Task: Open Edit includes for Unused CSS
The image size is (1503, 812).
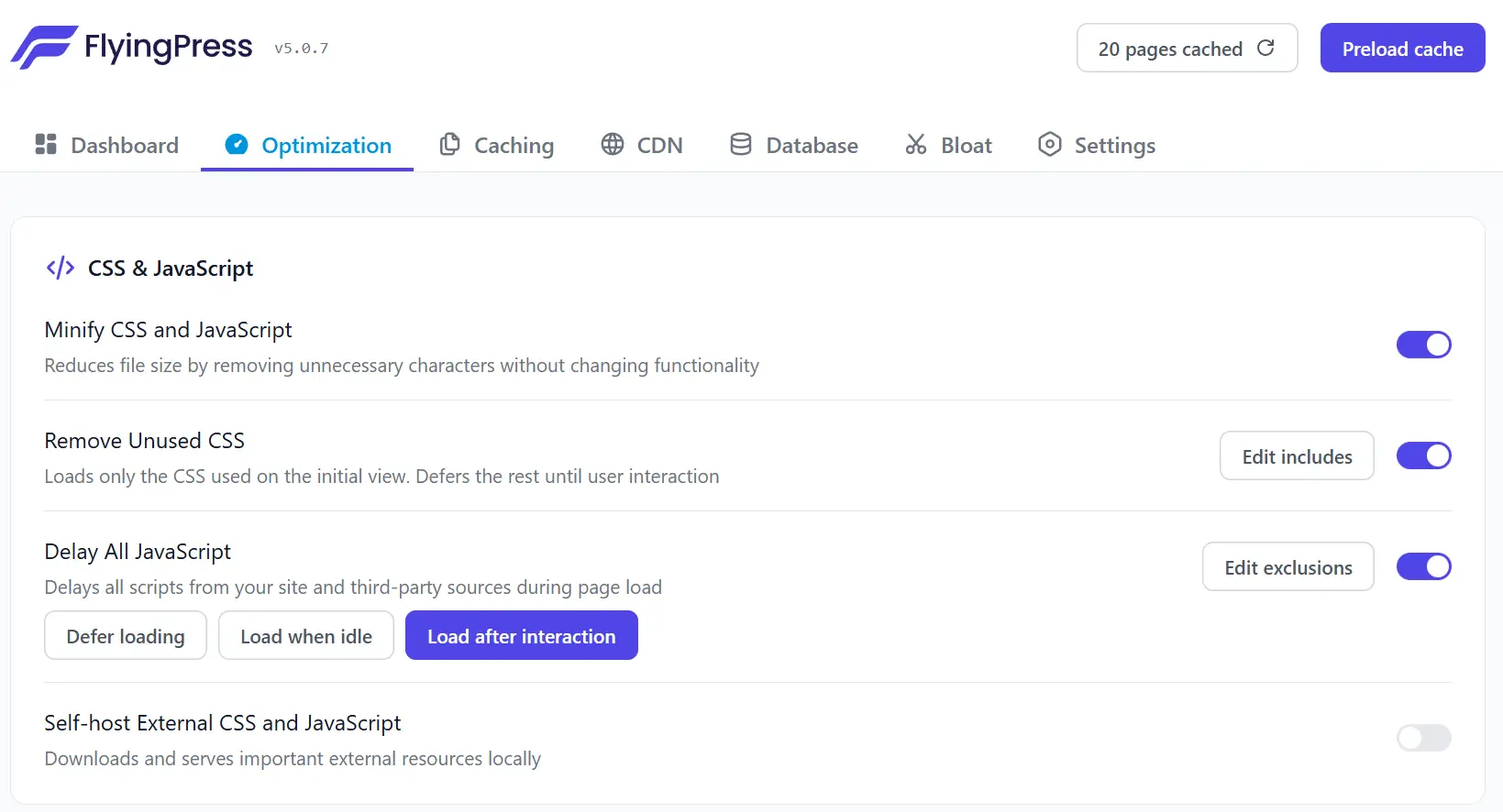Action: tap(1297, 455)
